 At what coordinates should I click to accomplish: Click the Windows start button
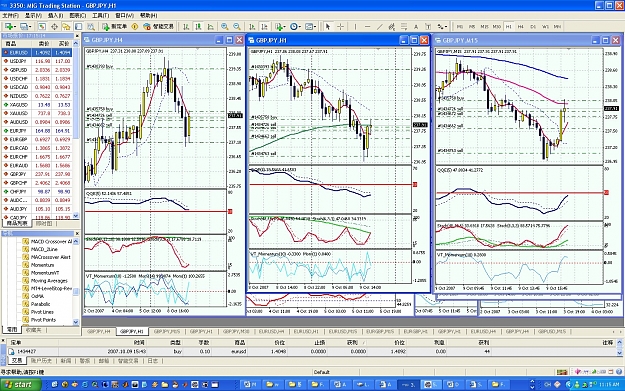pos(21,384)
